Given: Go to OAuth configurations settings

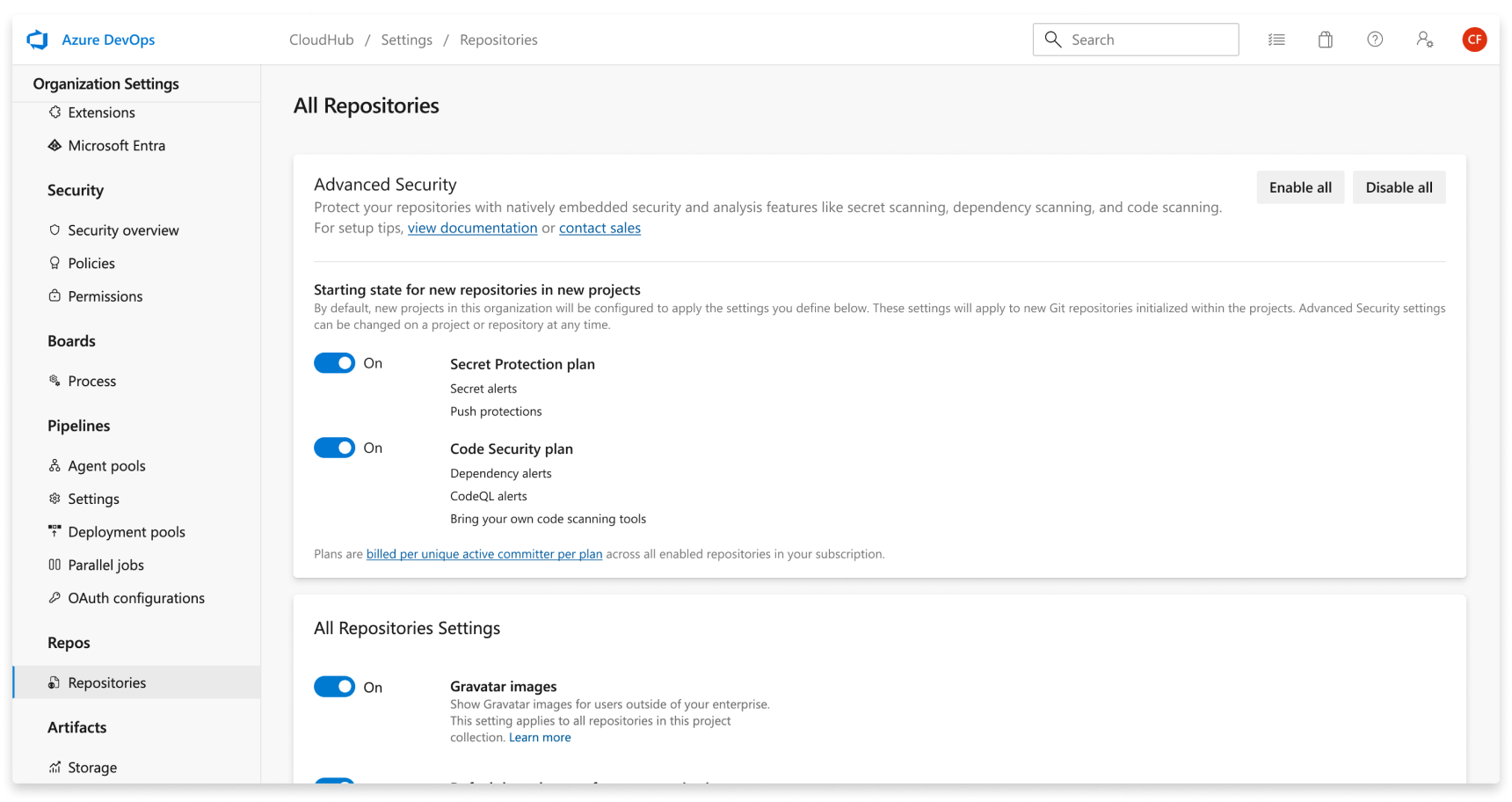Looking at the screenshot, I should pyautogui.click(x=136, y=598).
